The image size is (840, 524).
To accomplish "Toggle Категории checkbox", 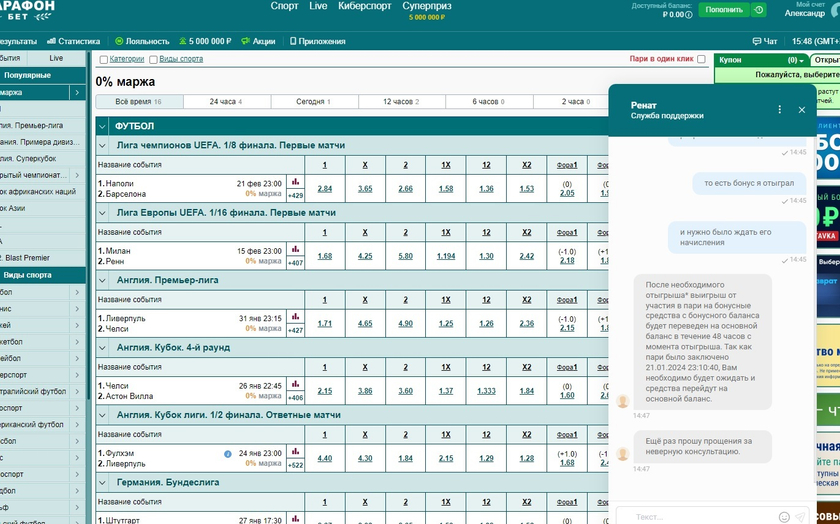I will (x=104, y=59).
